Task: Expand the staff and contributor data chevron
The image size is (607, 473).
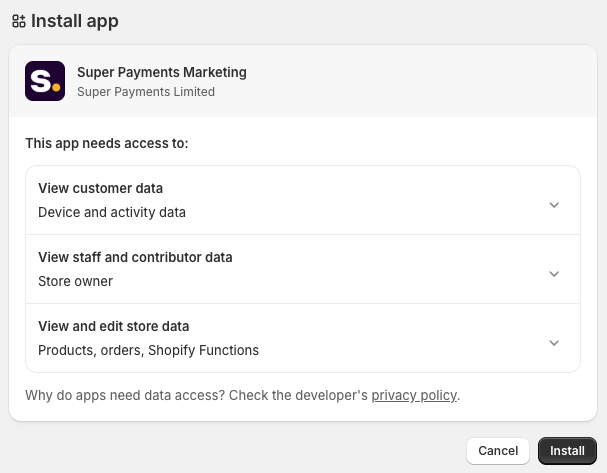Action: [x=555, y=274]
